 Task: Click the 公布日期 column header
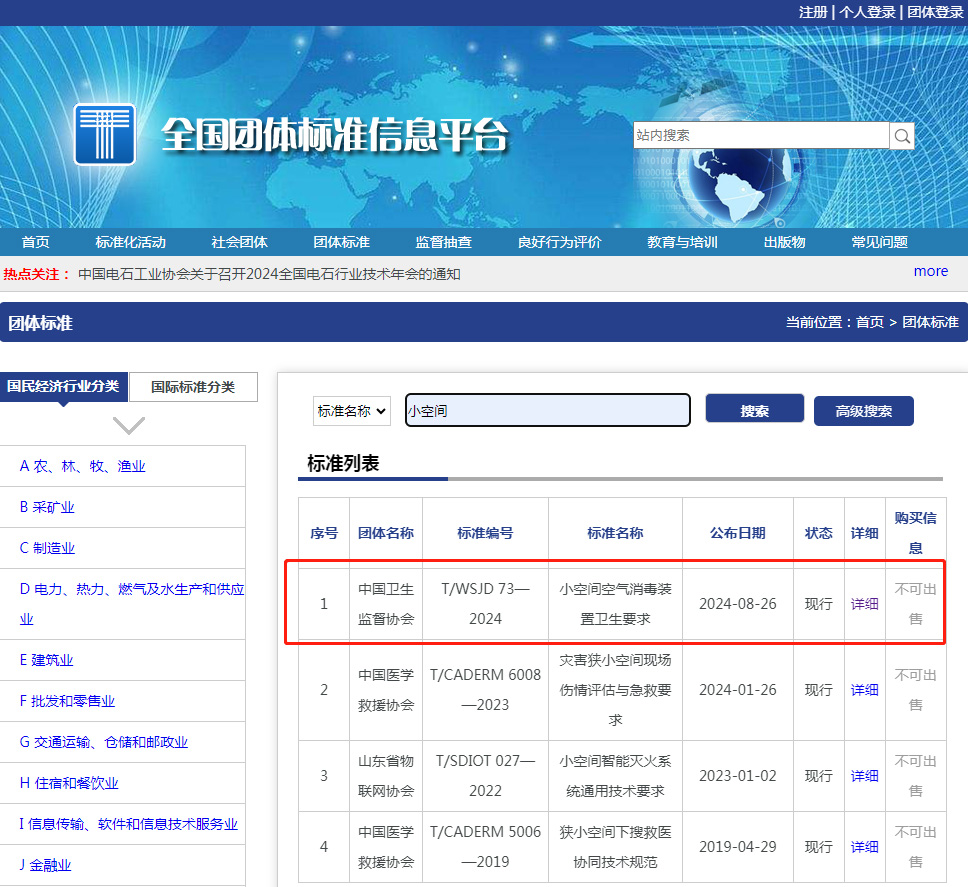738,533
